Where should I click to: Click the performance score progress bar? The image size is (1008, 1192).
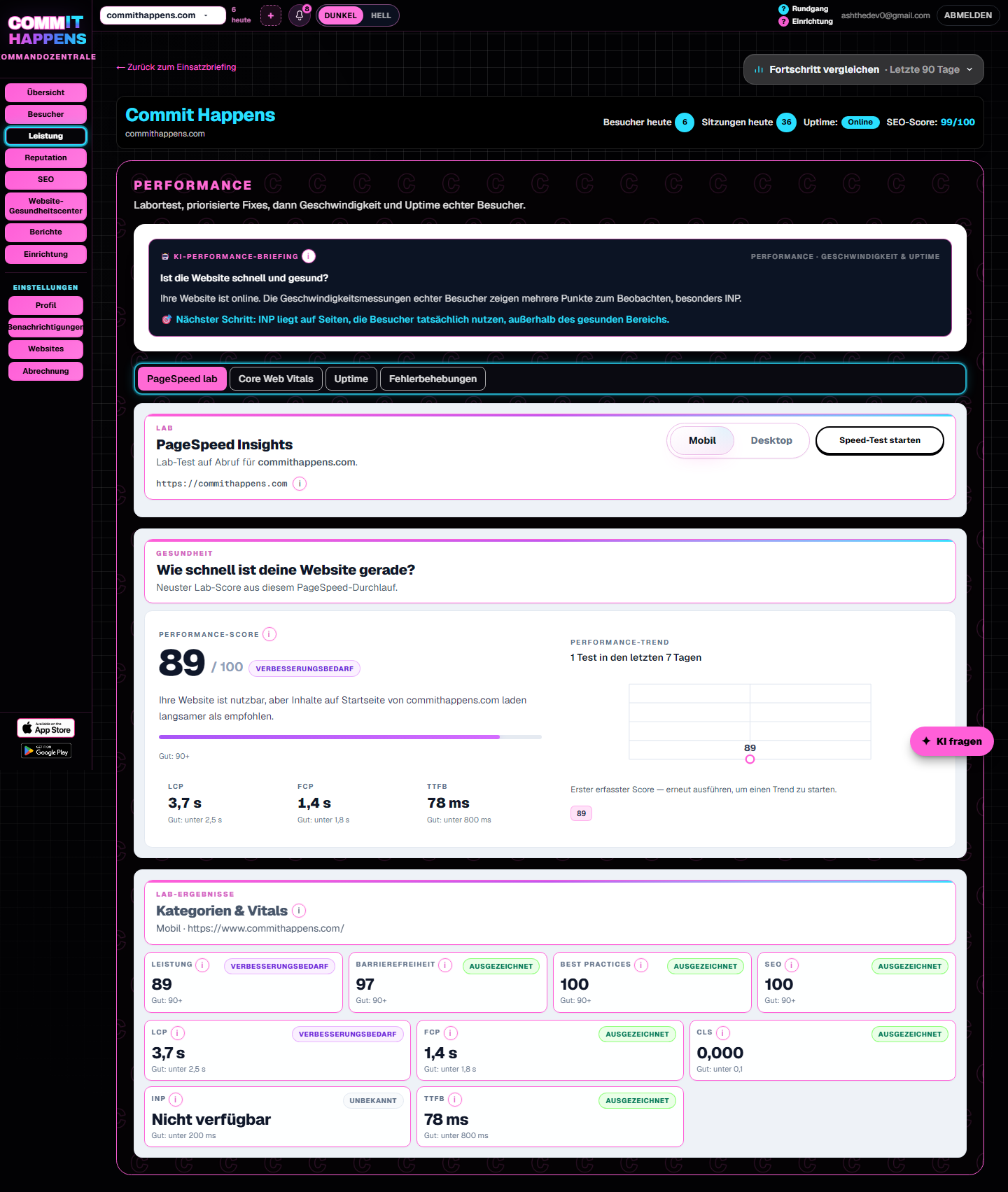coord(350,737)
